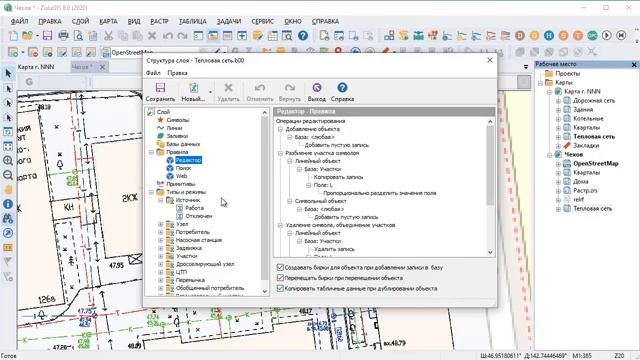Viewport: 640px width, 360px height.
Task: Collapse the Правила folder in layer tree
Action: 151,152
